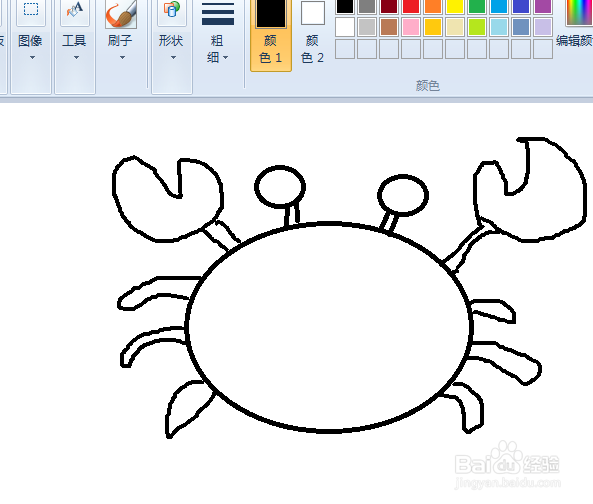Click the first empty custom color slot
This screenshot has height=504, width=593.
(x=345, y=49)
